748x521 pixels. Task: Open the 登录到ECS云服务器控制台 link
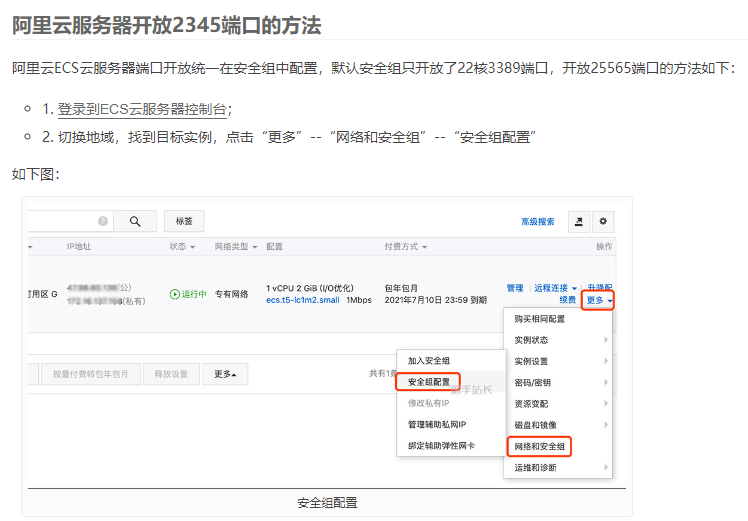[142, 109]
